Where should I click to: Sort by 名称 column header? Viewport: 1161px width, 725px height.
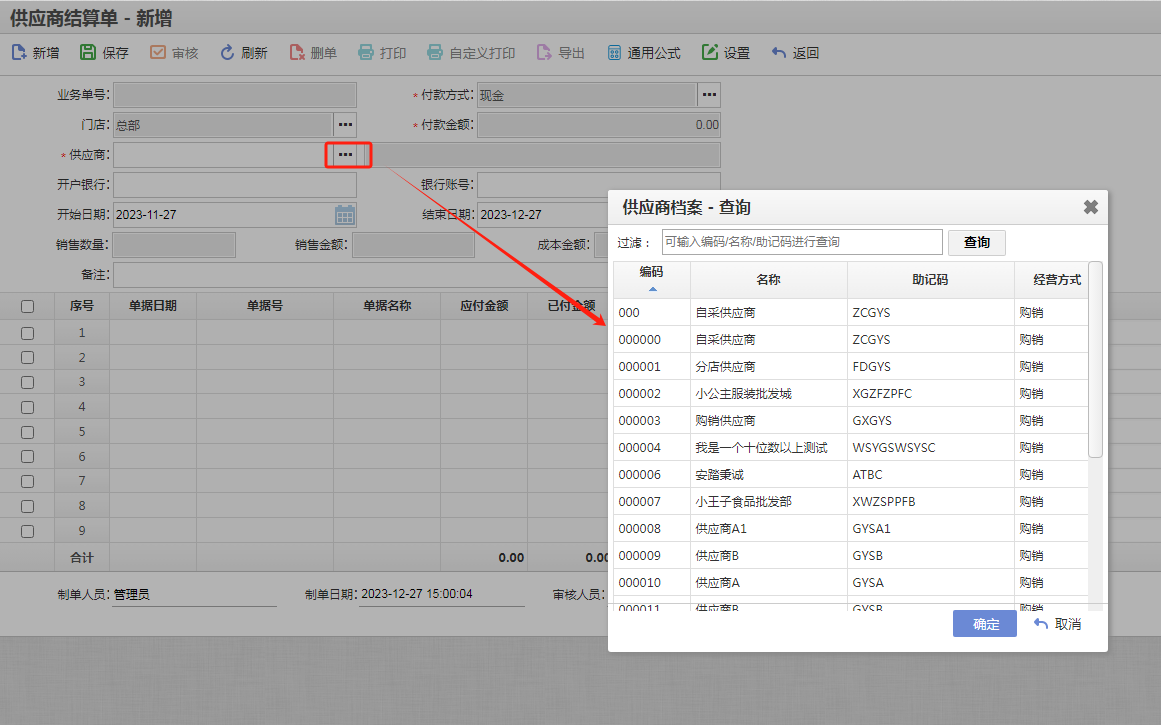point(769,280)
